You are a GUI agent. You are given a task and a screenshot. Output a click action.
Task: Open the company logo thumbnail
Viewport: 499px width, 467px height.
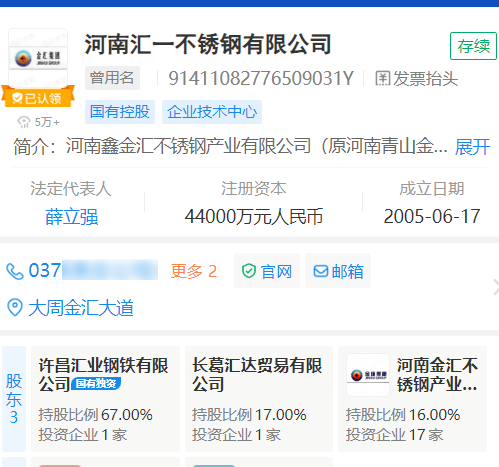[x=38, y=58]
